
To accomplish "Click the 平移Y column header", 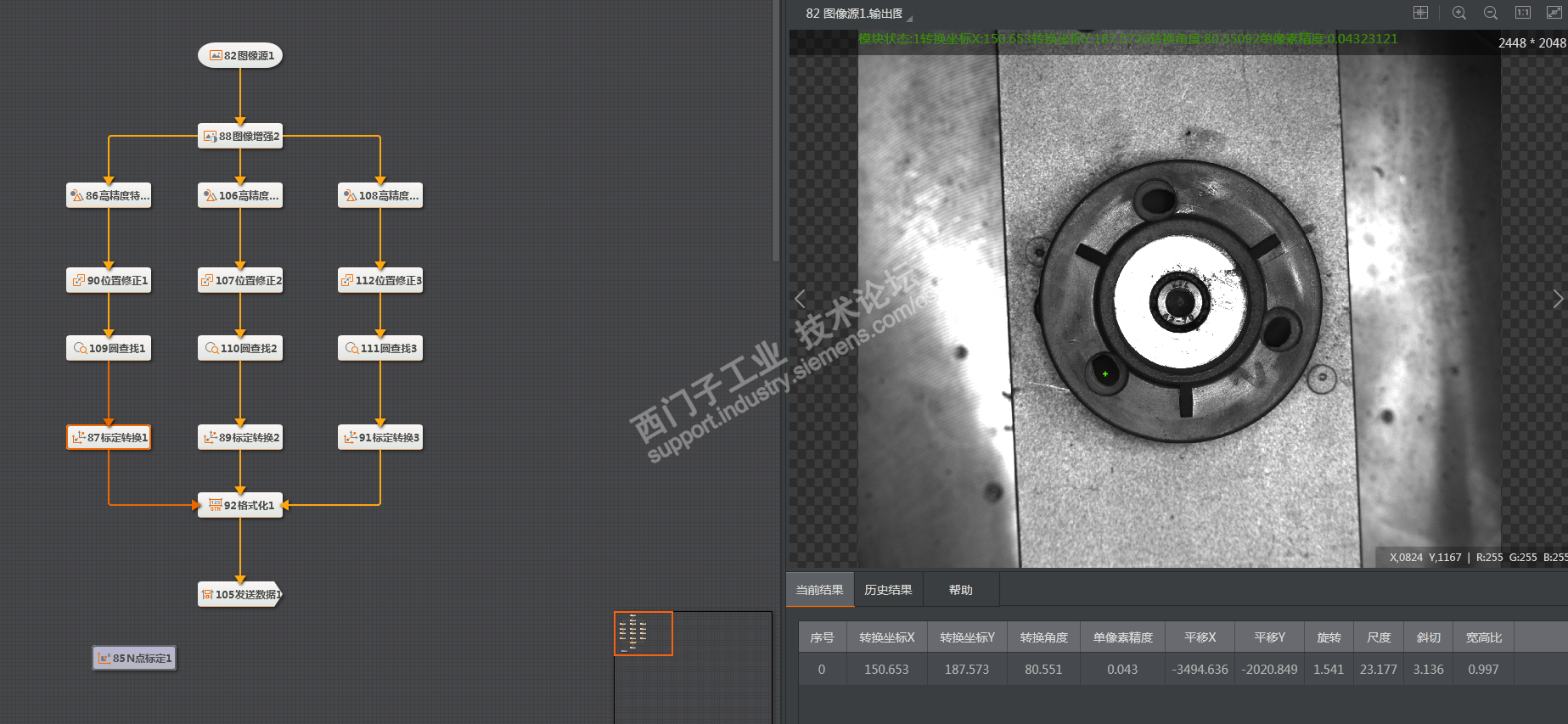I will point(1269,637).
